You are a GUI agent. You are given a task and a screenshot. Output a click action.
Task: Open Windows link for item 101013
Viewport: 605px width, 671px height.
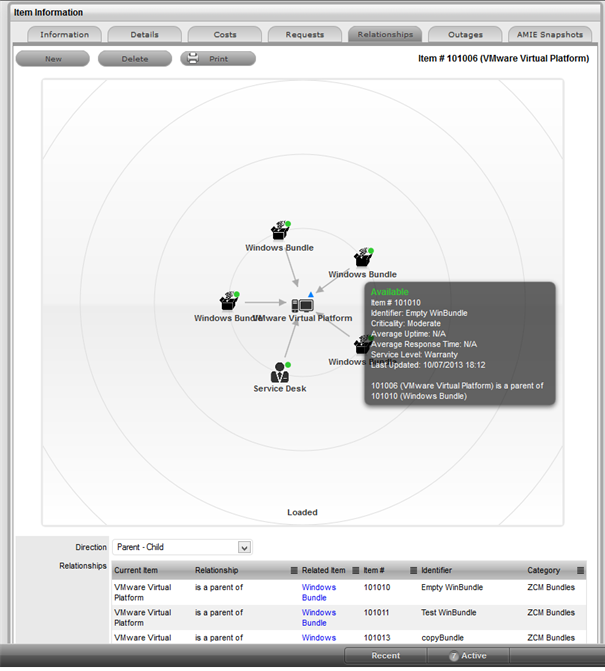coord(319,638)
